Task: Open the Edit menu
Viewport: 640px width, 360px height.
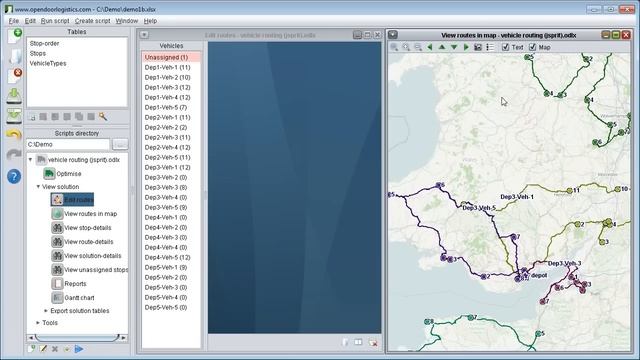Action: pyautogui.click(x=30, y=21)
